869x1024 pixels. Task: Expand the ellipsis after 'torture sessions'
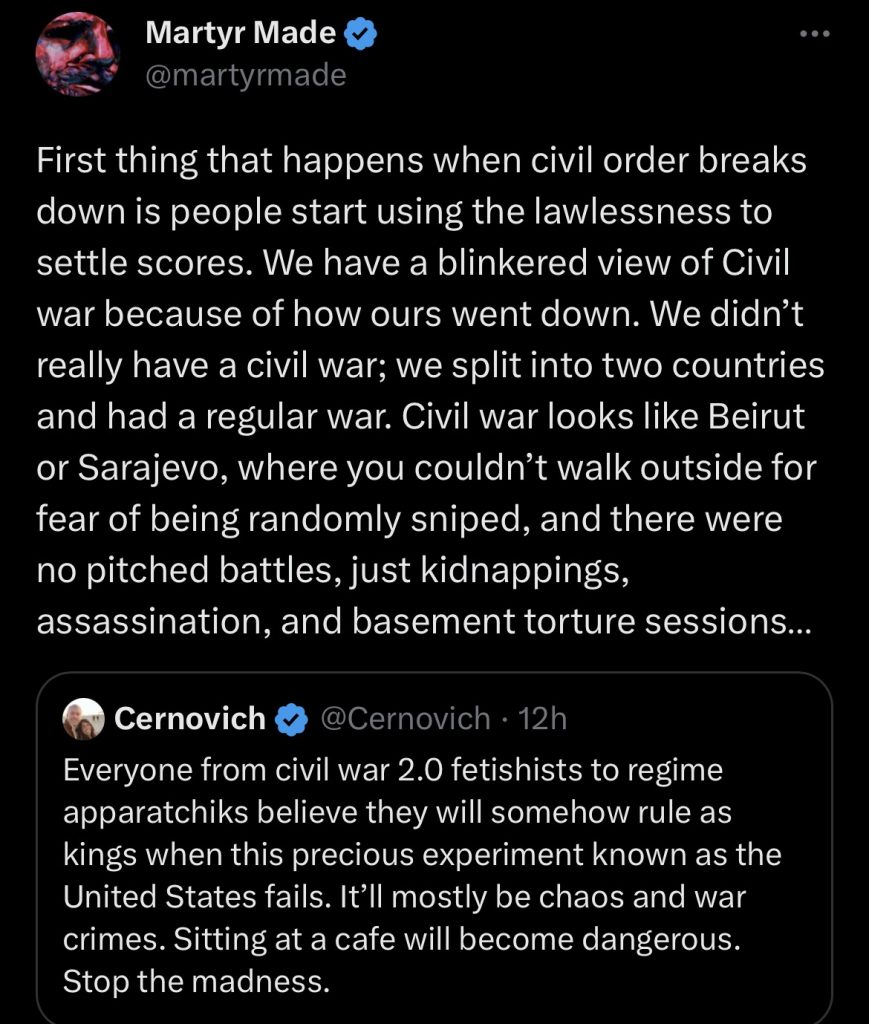(x=799, y=621)
